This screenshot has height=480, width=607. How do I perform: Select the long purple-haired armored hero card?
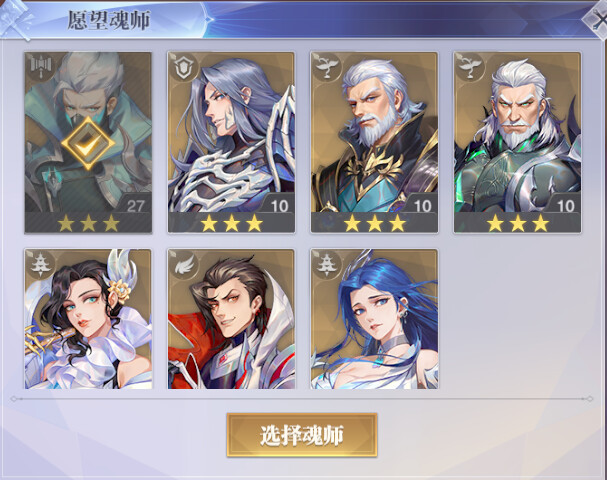231,142
